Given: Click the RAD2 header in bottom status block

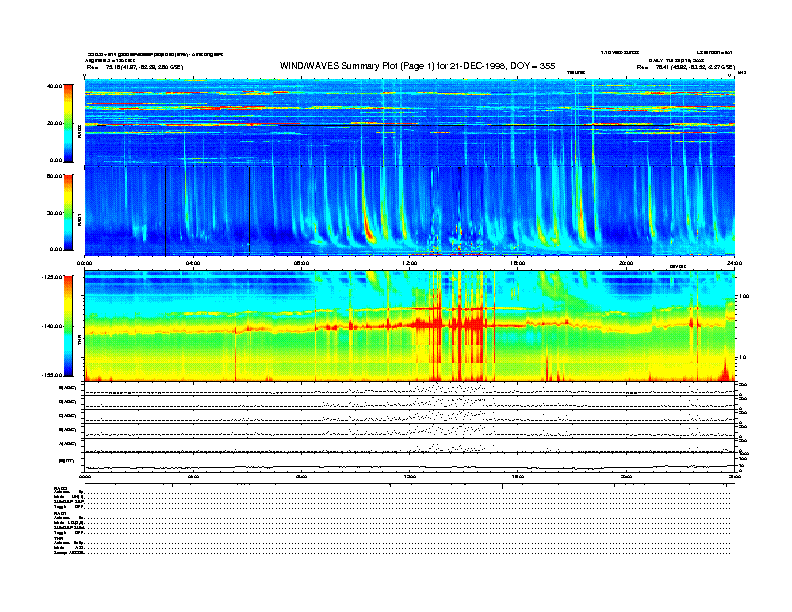Looking at the screenshot, I should [x=60, y=489].
